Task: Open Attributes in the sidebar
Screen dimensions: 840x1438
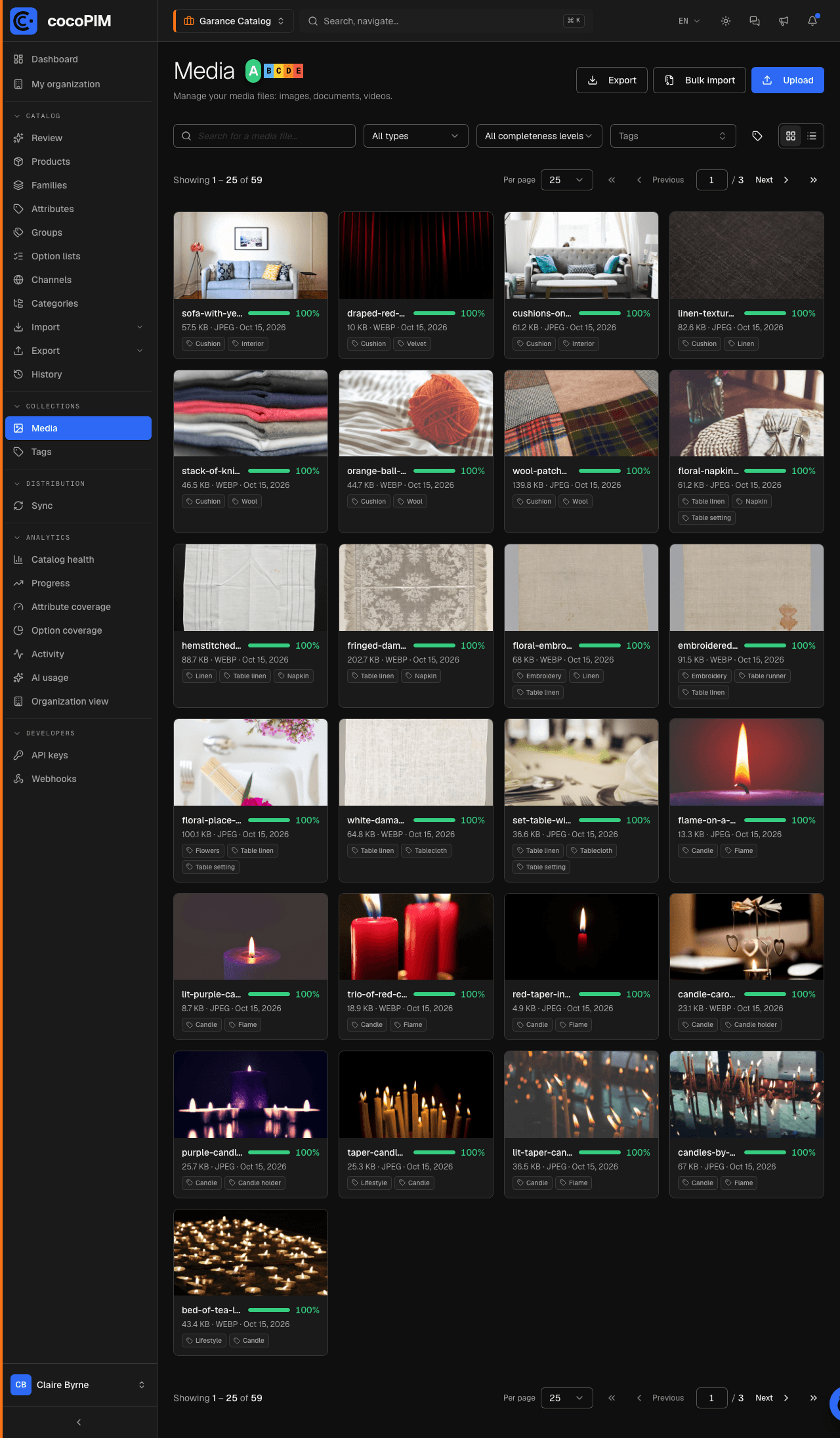Action: coord(78,209)
